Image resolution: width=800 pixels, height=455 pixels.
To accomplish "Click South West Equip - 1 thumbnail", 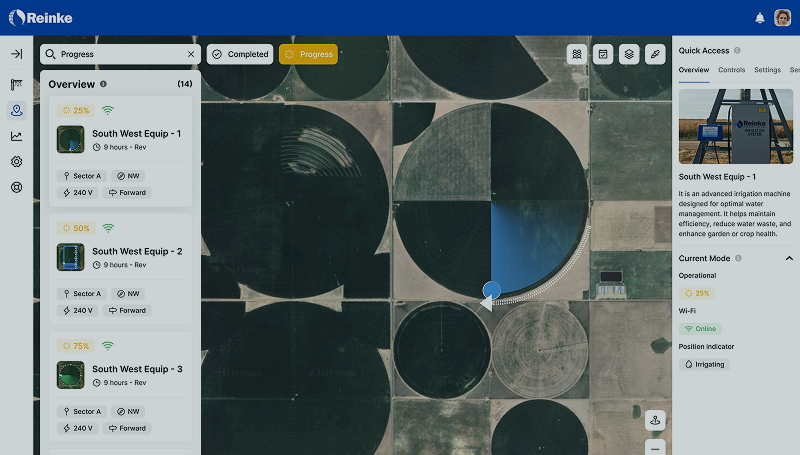I will tap(70, 139).
